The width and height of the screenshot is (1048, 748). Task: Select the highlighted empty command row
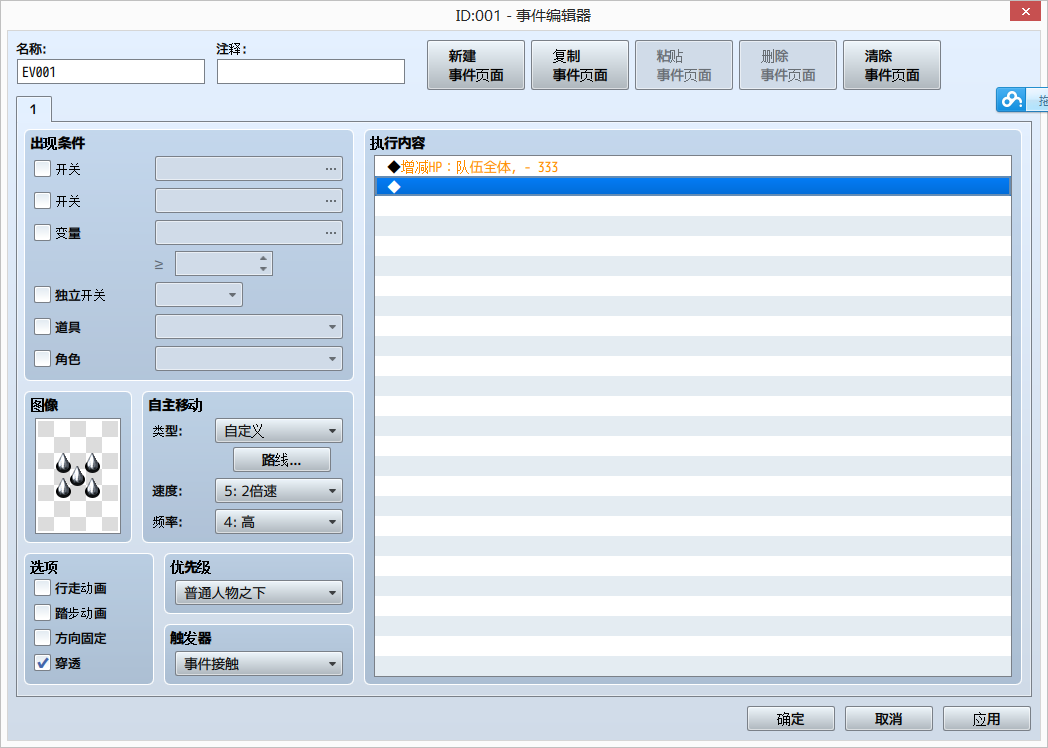(692, 186)
